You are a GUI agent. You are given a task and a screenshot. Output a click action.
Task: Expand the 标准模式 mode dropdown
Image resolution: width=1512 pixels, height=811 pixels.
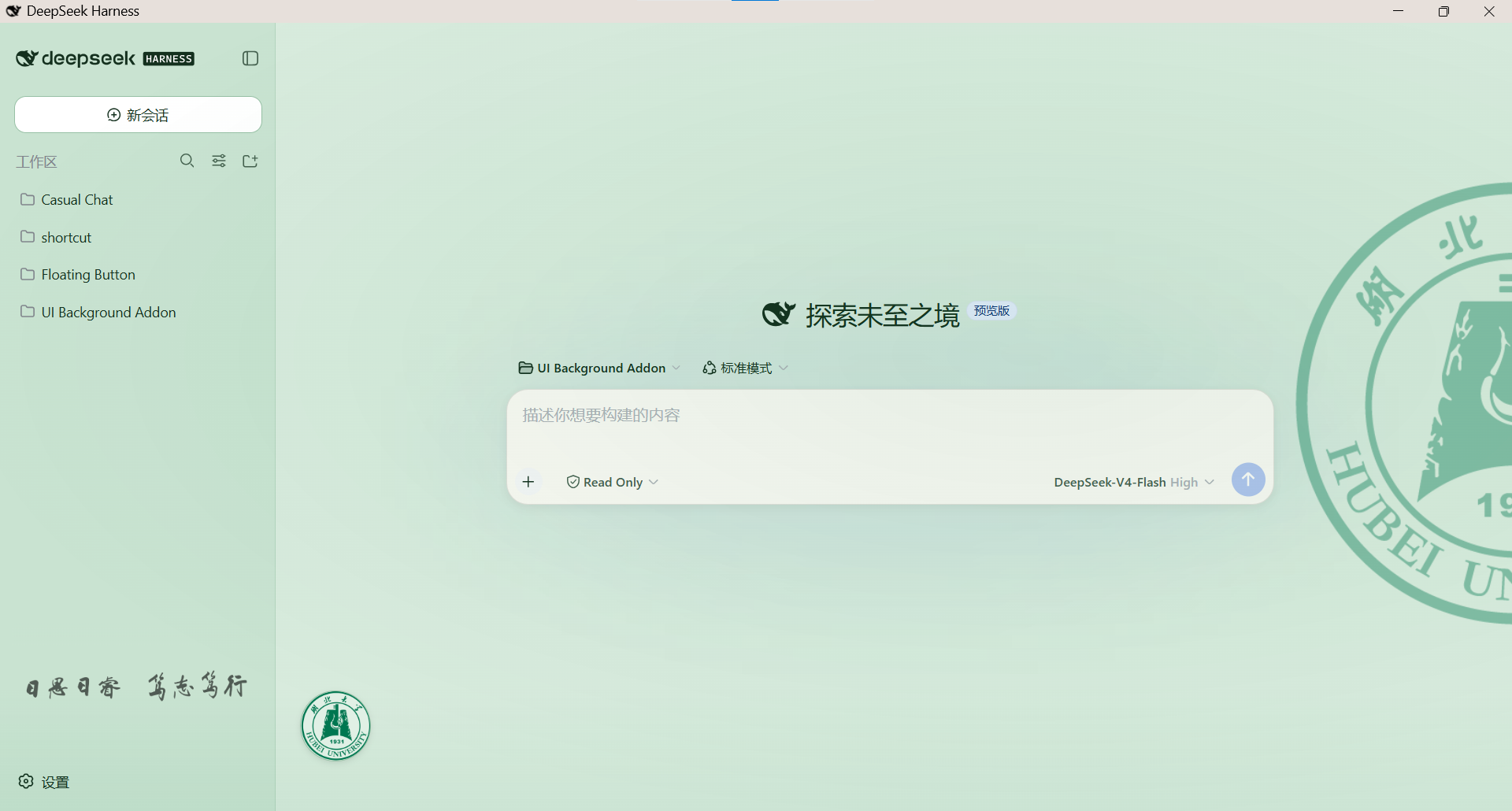pos(745,368)
